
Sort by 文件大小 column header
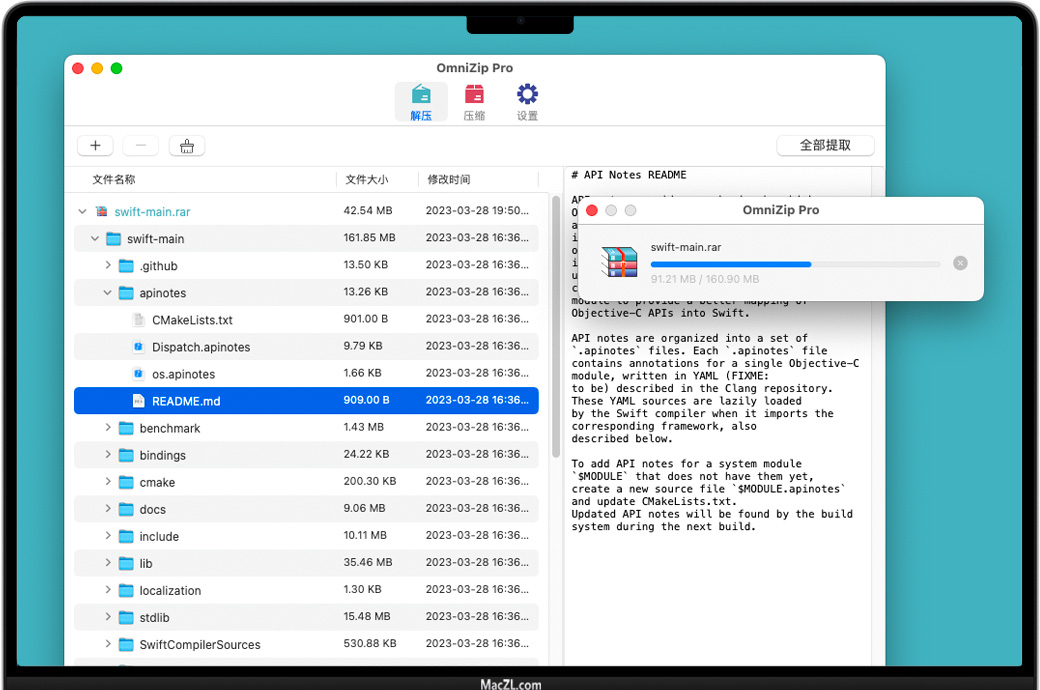tap(367, 180)
